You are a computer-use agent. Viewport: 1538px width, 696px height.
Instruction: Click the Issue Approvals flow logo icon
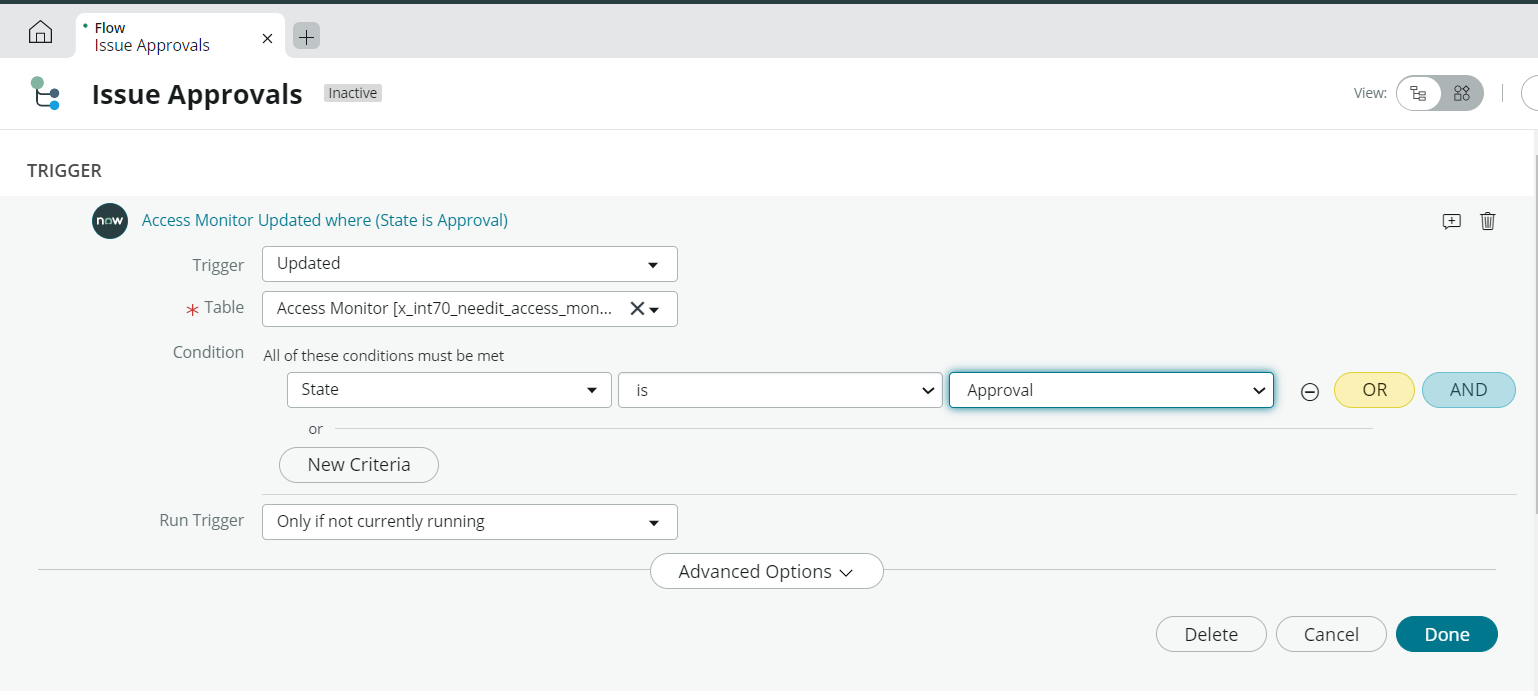[46, 93]
